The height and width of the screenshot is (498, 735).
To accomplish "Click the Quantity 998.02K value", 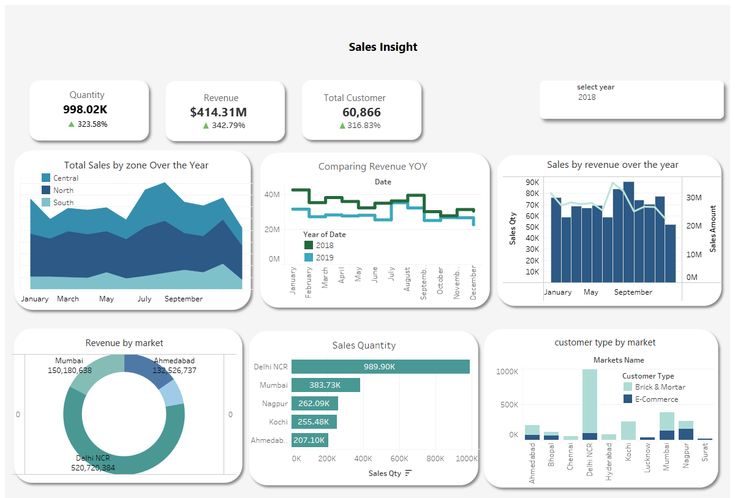I will [85, 109].
